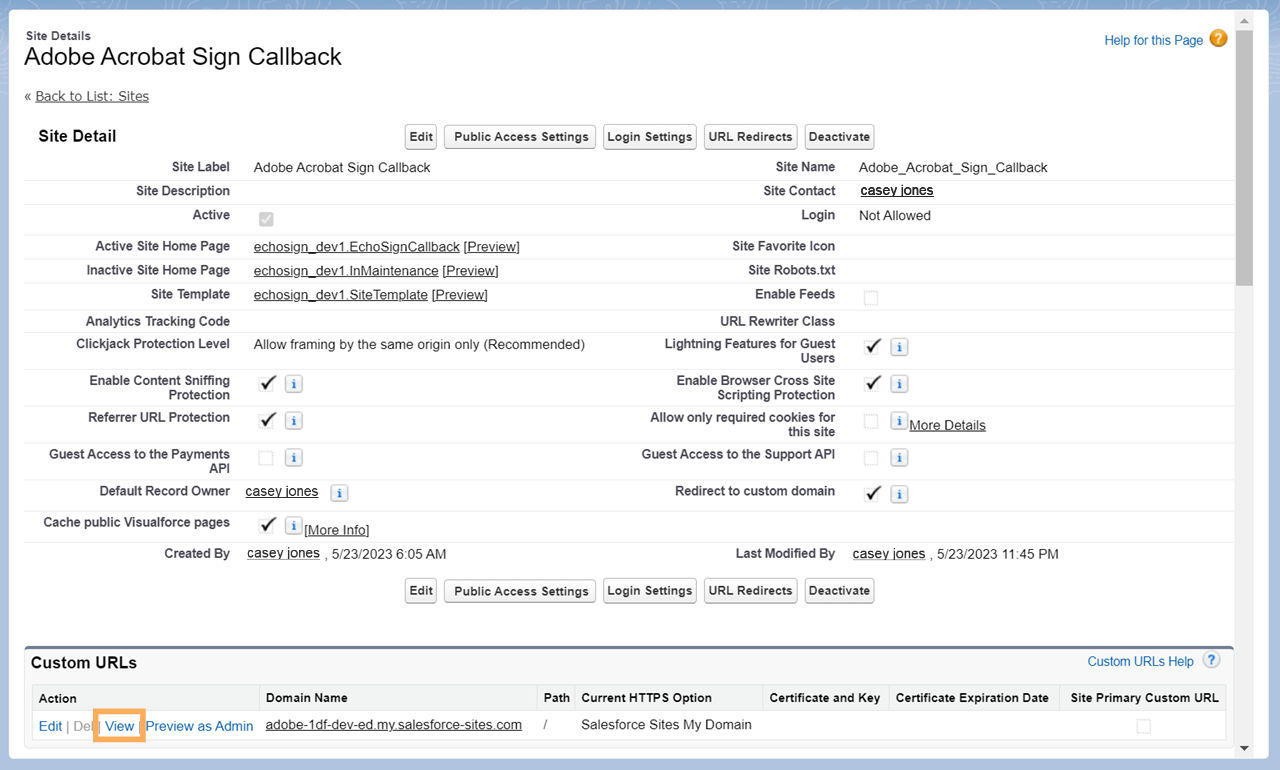Click the bottom Public Access Settings button

tap(520, 591)
